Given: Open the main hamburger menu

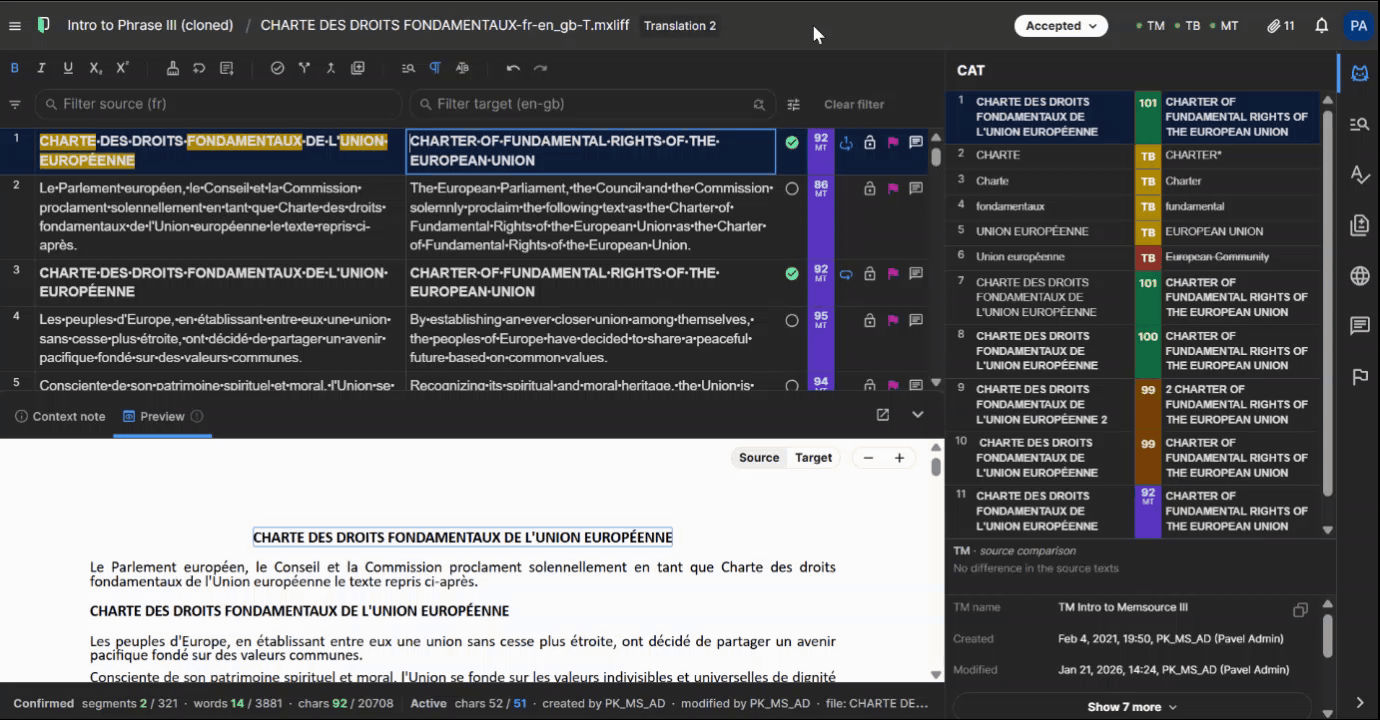Looking at the screenshot, I should [15, 26].
